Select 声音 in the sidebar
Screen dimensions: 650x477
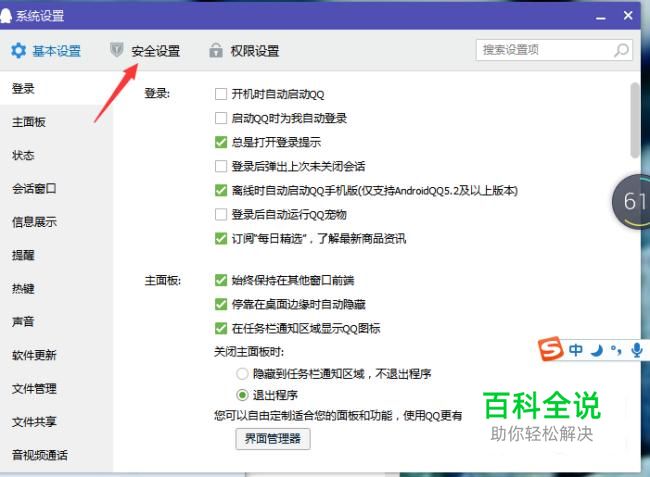pos(56,322)
